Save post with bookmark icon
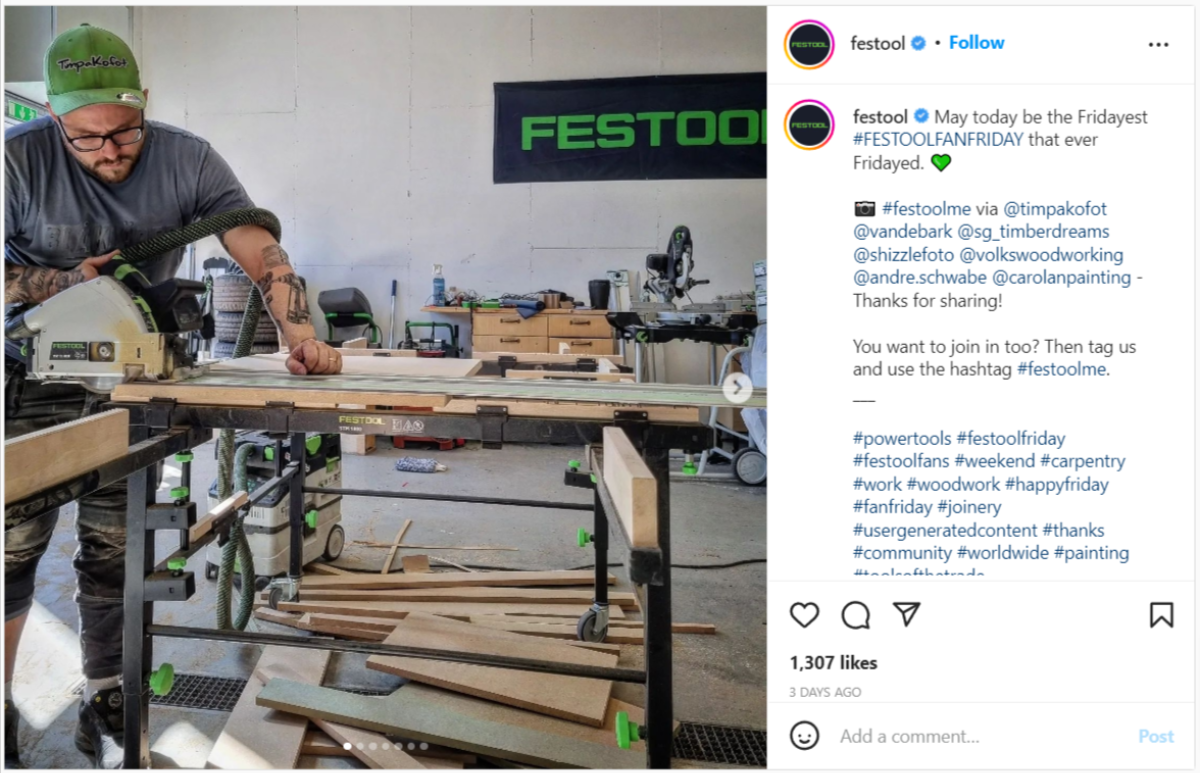 [x=1161, y=614]
